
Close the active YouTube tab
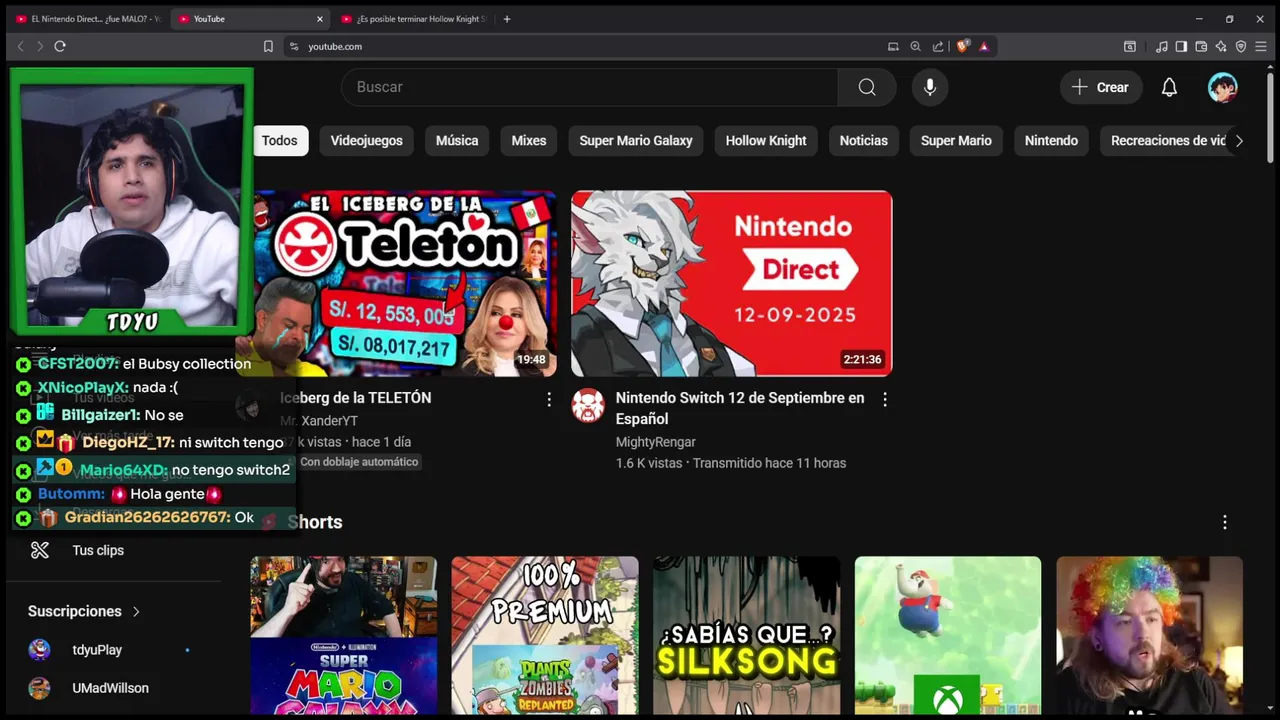click(320, 19)
